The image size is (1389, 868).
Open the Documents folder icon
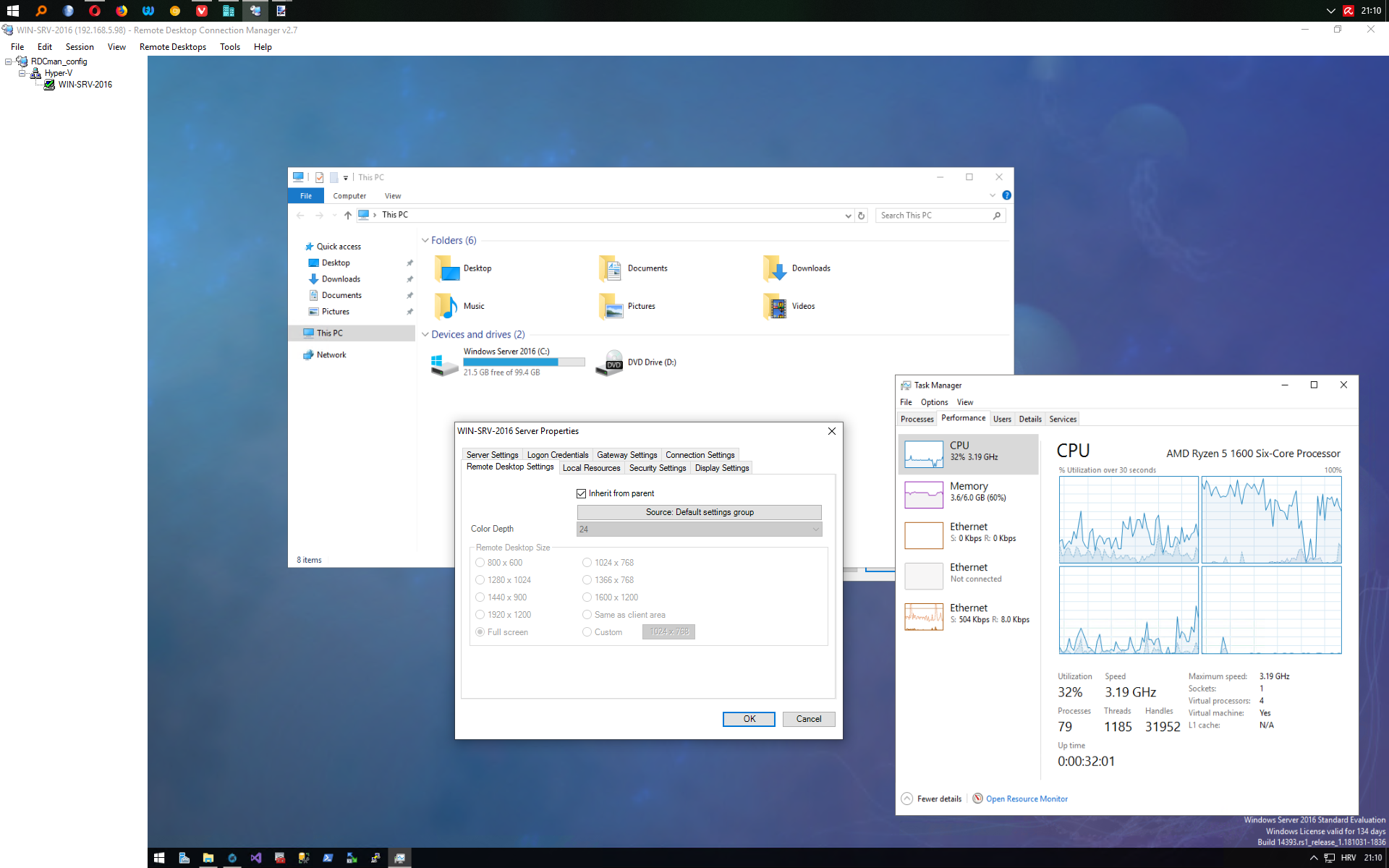click(x=610, y=268)
